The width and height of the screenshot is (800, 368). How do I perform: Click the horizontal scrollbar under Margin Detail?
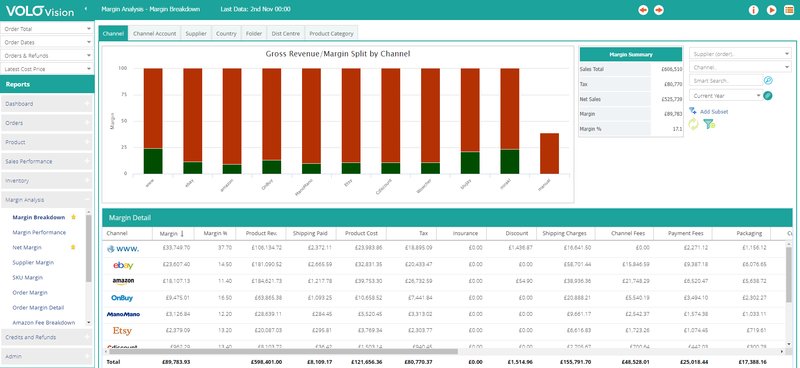(283, 351)
